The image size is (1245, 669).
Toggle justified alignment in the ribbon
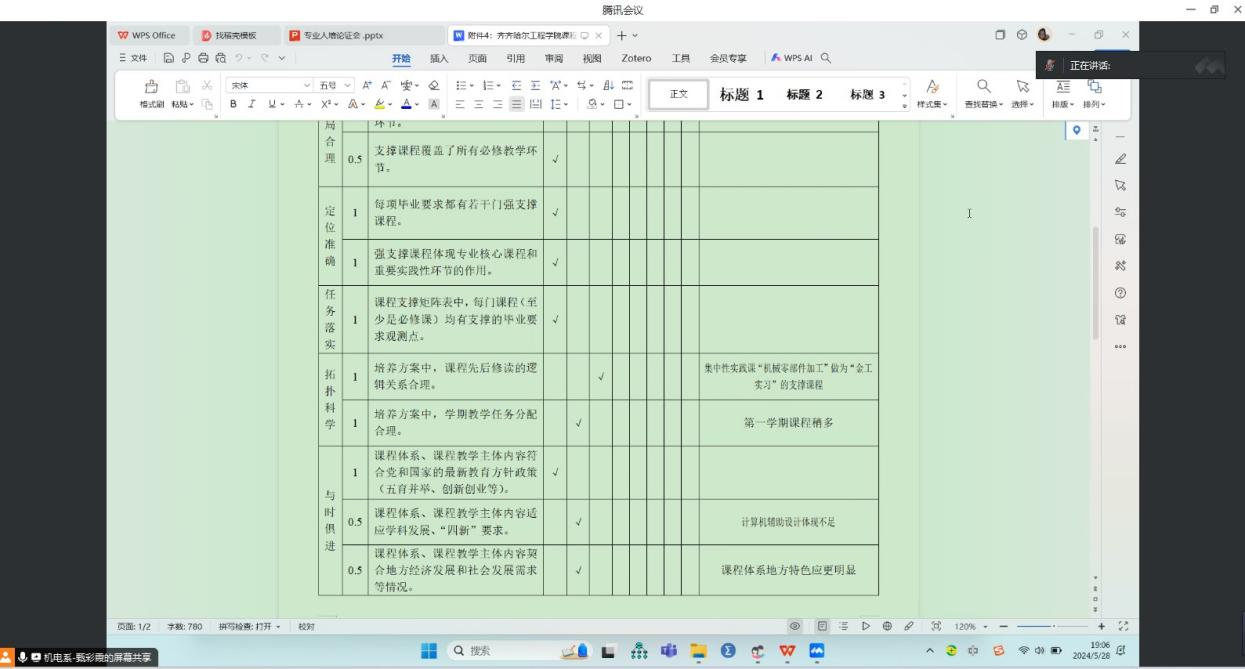click(x=515, y=103)
